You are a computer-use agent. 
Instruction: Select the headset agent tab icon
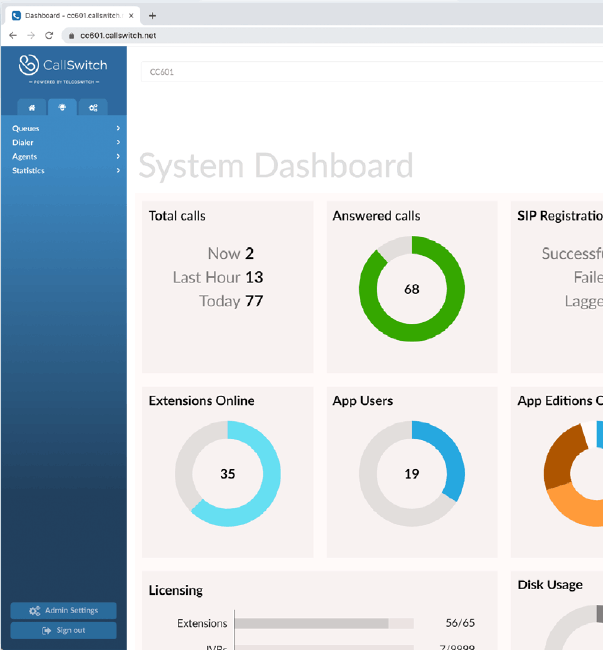[x=62, y=108]
